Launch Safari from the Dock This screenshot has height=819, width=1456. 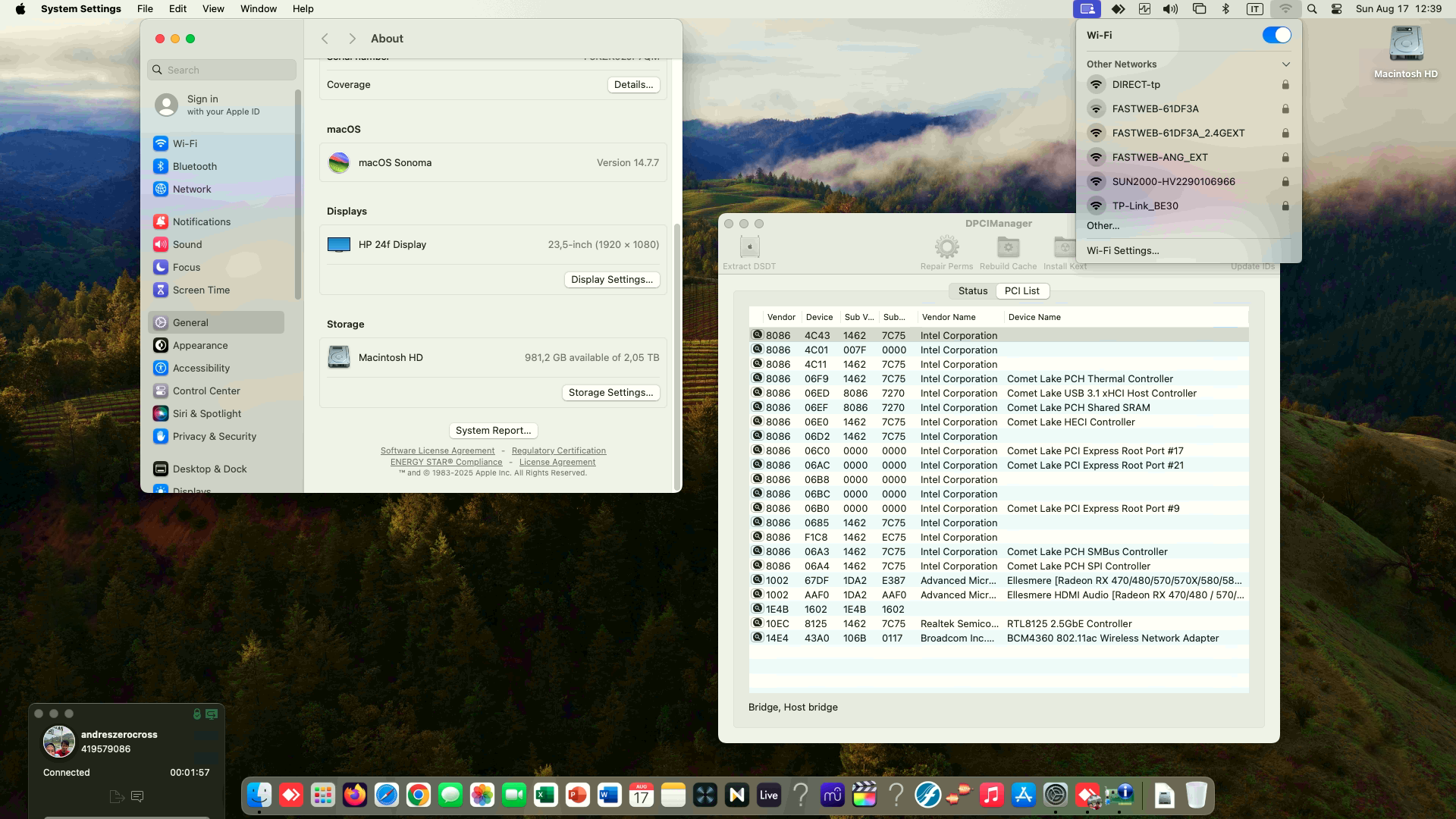tap(387, 795)
